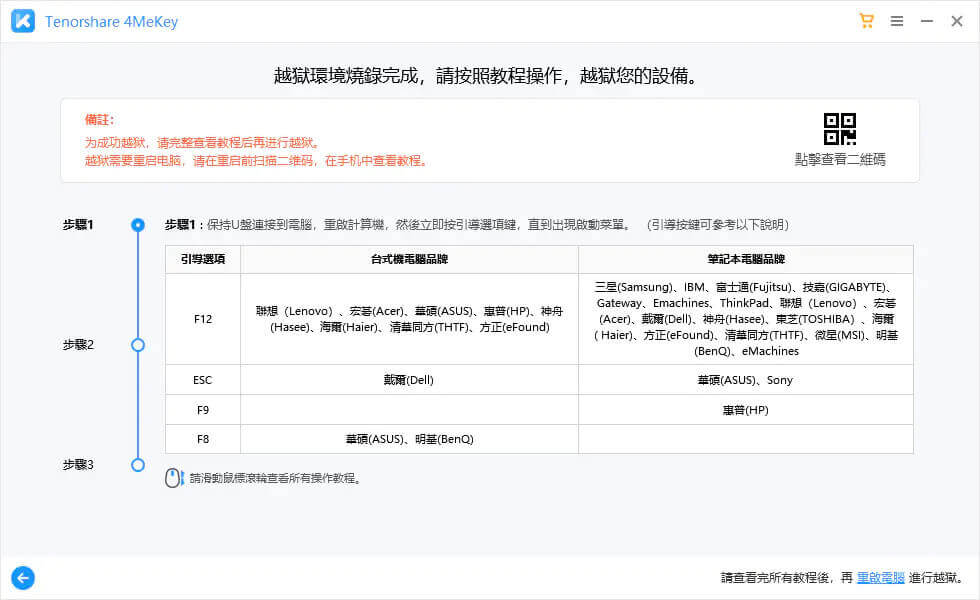The width and height of the screenshot is (980, 600).
Task: Click the 戴爾(Dell) desktop cell
Action: [409, 379]
